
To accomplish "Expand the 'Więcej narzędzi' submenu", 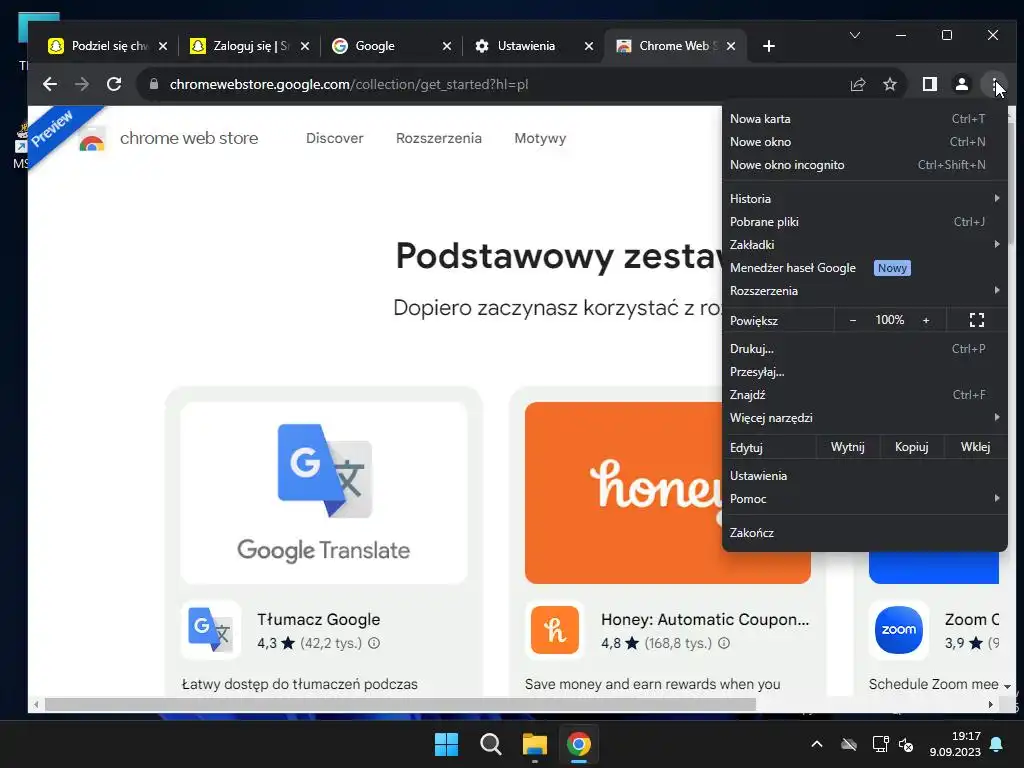I will coord(864,417).
